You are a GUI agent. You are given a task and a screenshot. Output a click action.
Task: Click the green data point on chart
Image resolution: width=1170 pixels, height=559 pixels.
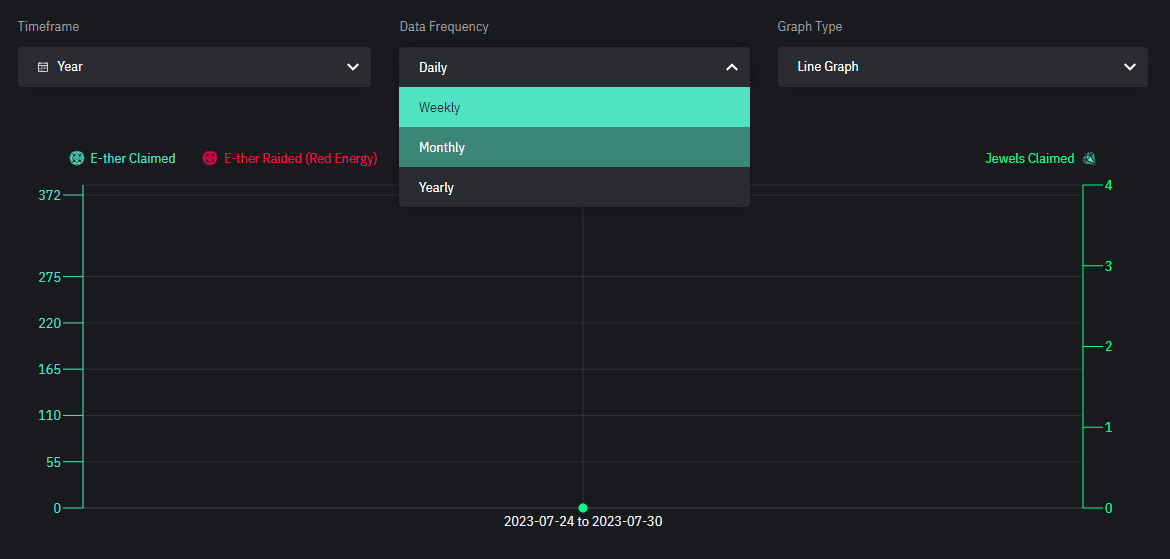point(583,508)
